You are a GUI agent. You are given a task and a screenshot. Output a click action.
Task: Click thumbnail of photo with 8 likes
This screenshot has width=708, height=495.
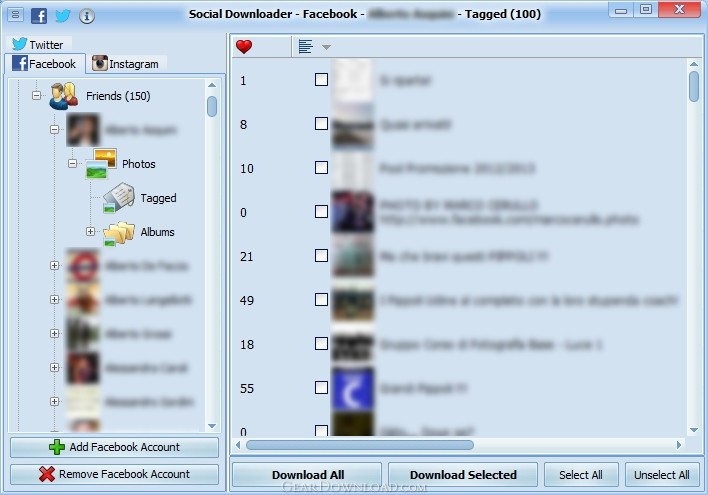[353, 126]
